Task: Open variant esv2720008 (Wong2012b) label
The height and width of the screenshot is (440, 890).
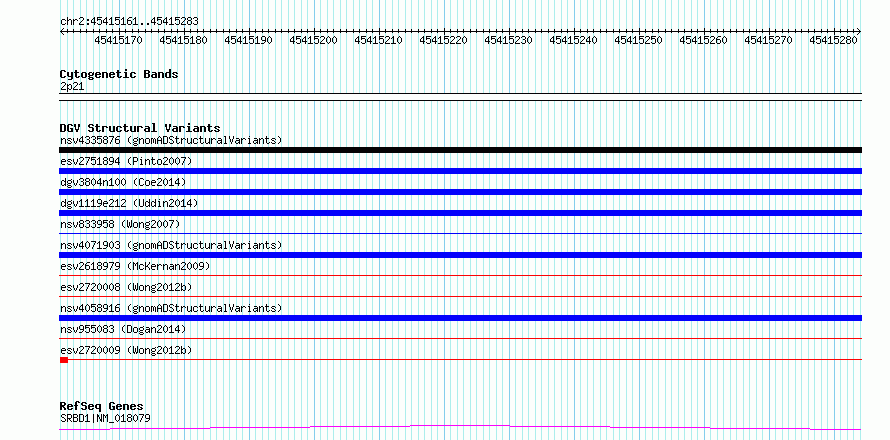Action: 126,287
